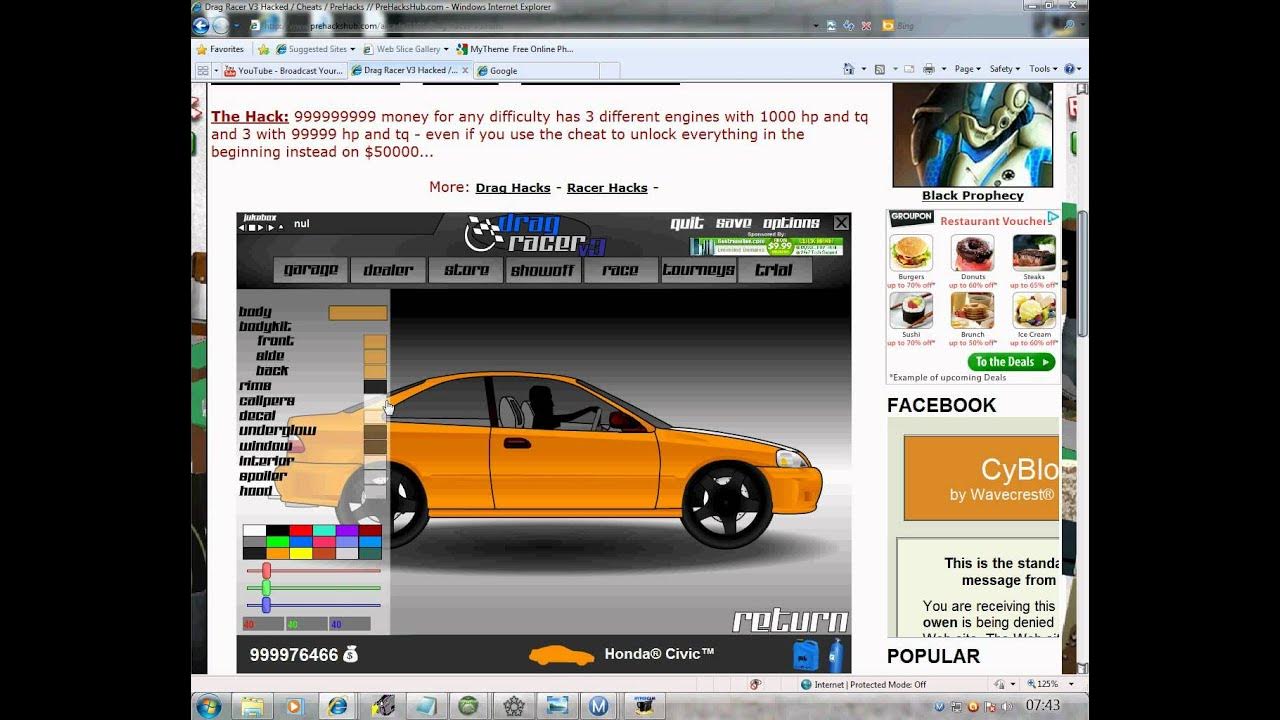Expand the Suggested Sites dropdown

(x=353, y=49)
